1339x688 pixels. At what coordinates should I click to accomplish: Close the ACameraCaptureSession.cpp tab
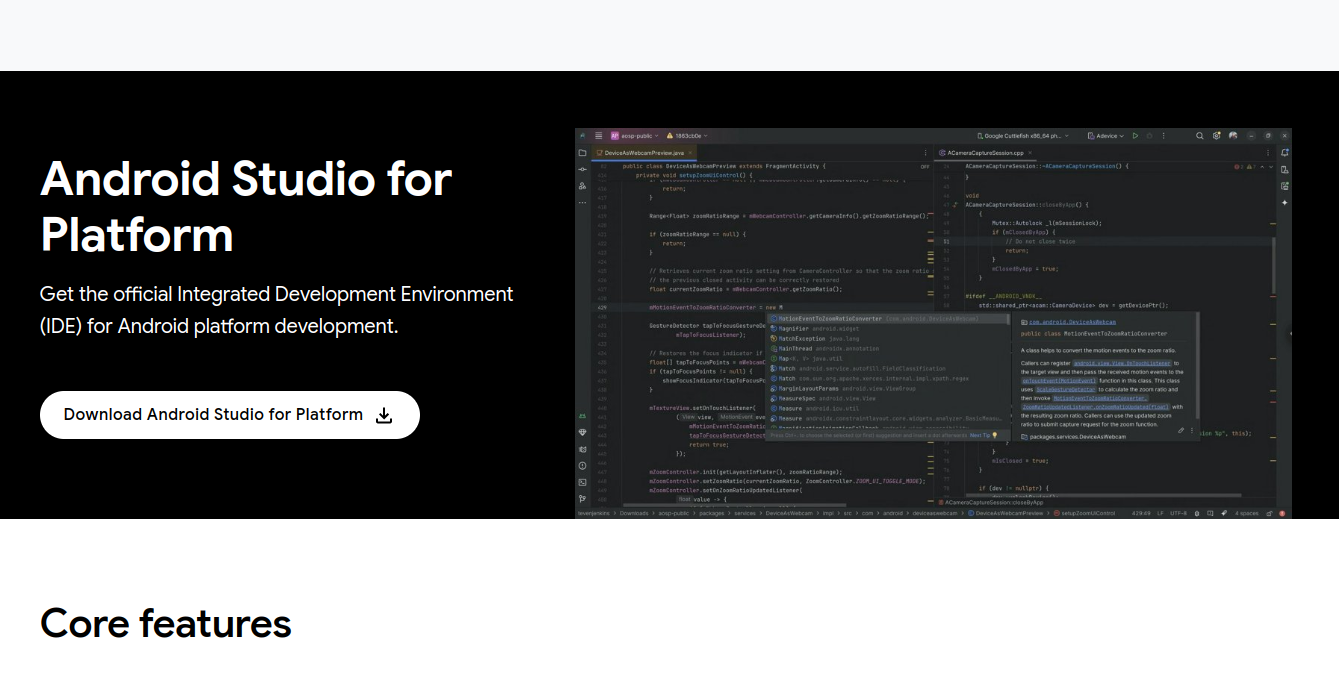[1030, 153]
